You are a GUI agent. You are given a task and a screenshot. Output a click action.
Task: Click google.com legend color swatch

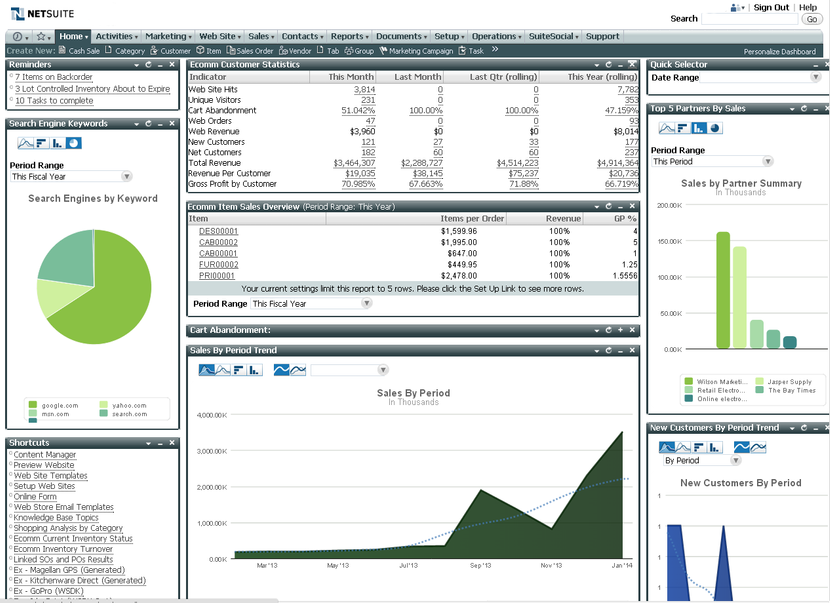tap(33, 405)
